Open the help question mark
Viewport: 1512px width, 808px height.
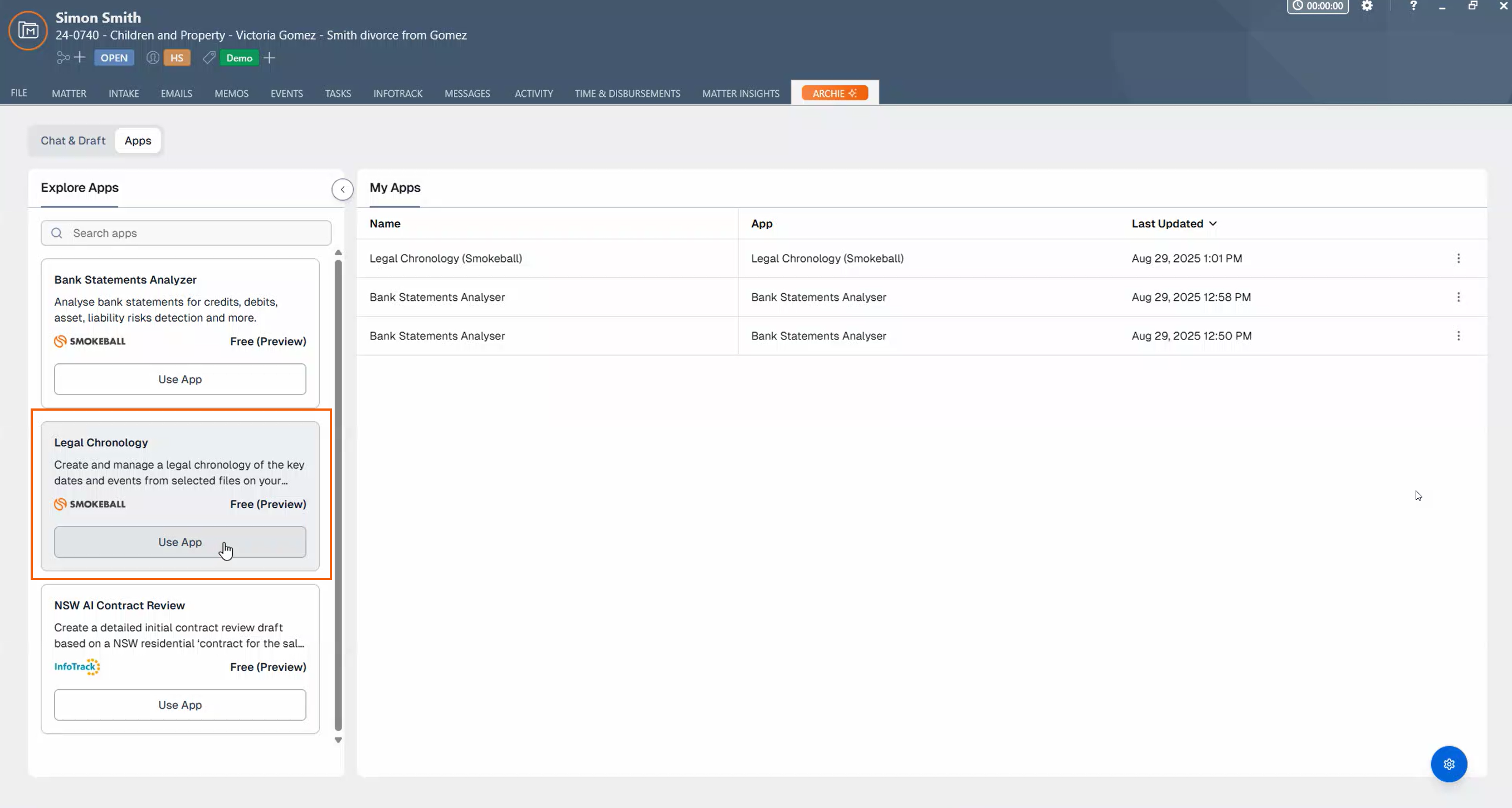(1413, 6)
